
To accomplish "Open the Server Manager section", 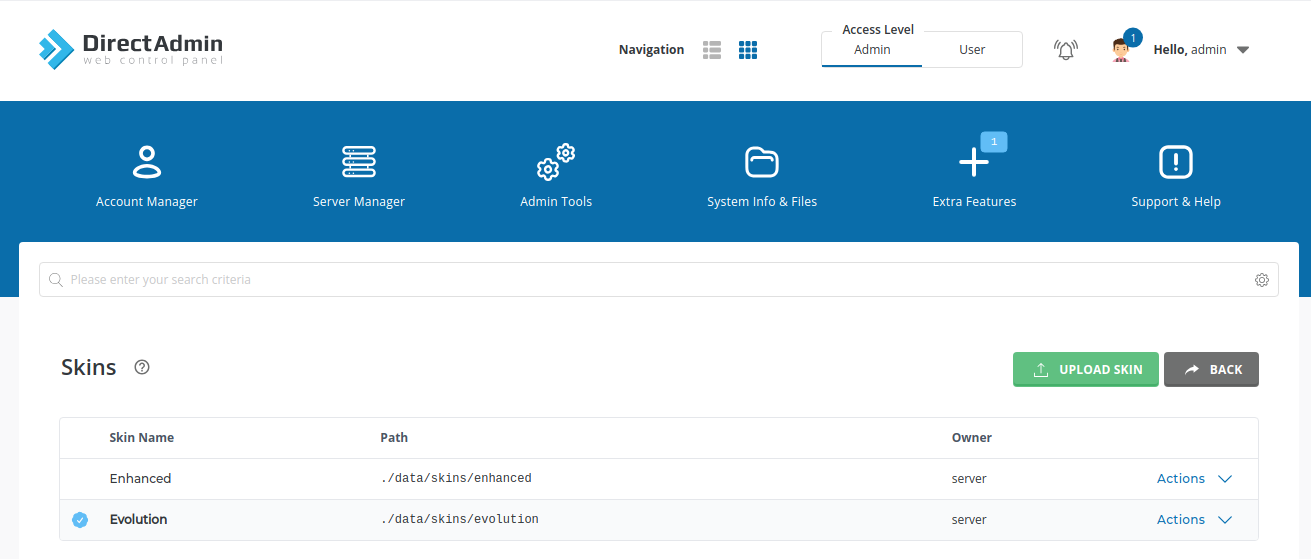I will pos(358,162).
